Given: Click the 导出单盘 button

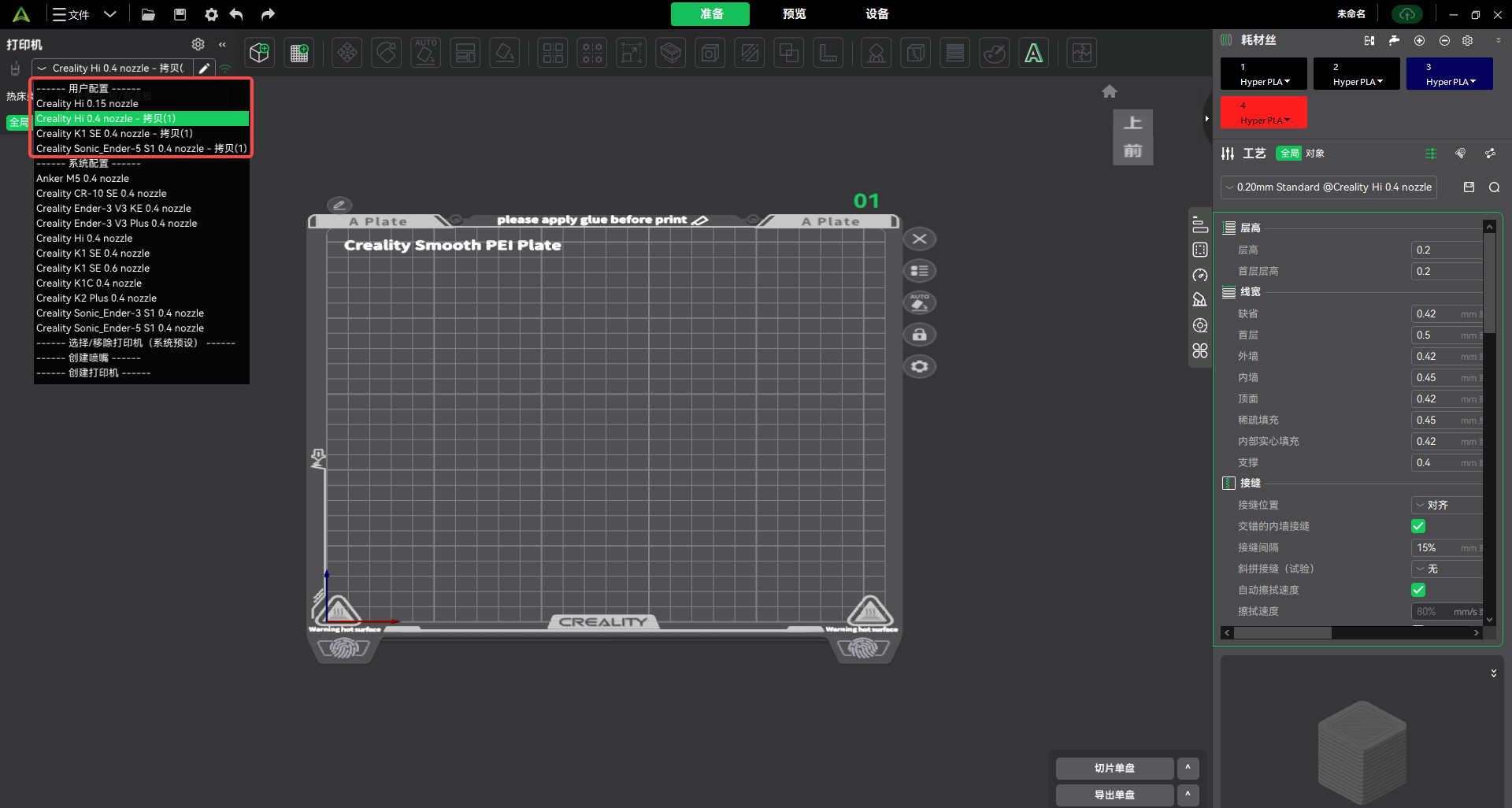Looking at the screenshot, I should (x=1114, y=795).
